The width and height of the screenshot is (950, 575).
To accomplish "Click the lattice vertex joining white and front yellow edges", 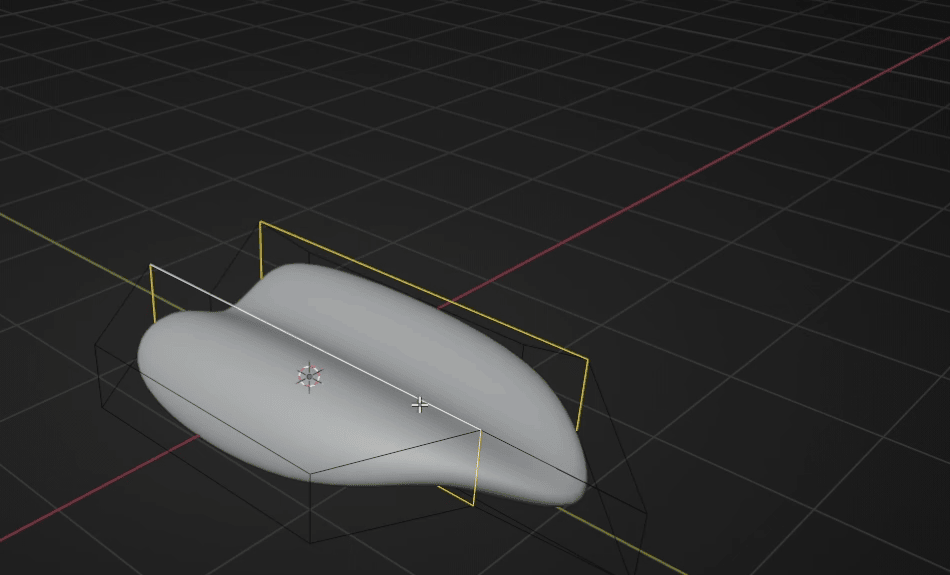I will click(482, 430).
